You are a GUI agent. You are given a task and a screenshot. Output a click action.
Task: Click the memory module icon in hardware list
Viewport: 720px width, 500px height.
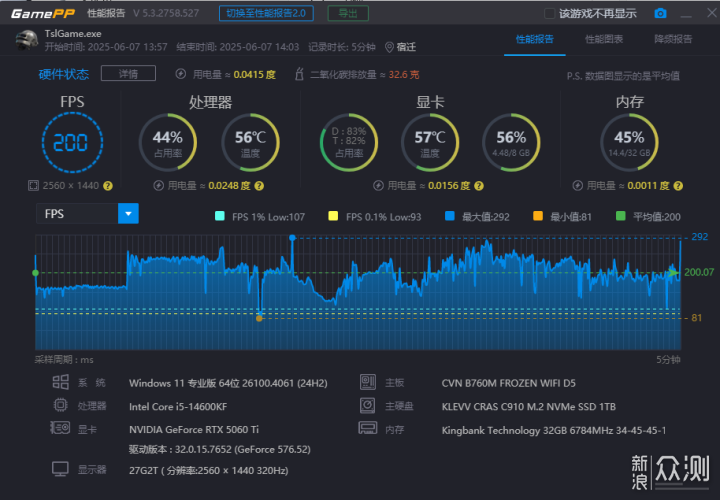point(368,428)
